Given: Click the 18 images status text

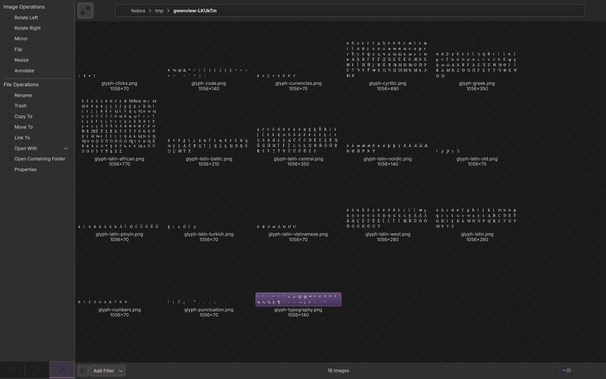Looking at the screenshot, I should pos(338,371).
